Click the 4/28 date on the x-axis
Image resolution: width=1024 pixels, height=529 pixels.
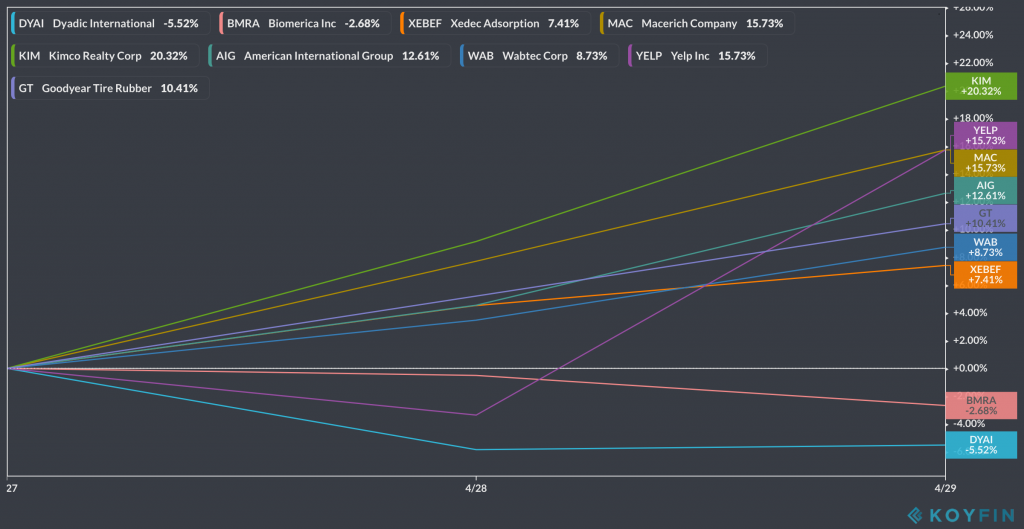pos(476,489)
